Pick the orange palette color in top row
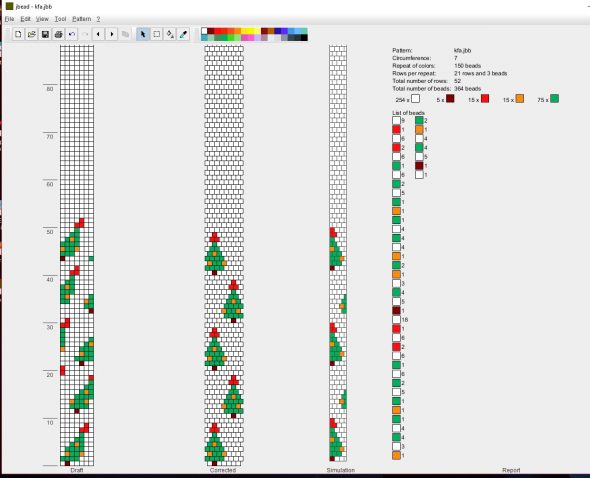590x478 pixels. click(x=238, y=31)
